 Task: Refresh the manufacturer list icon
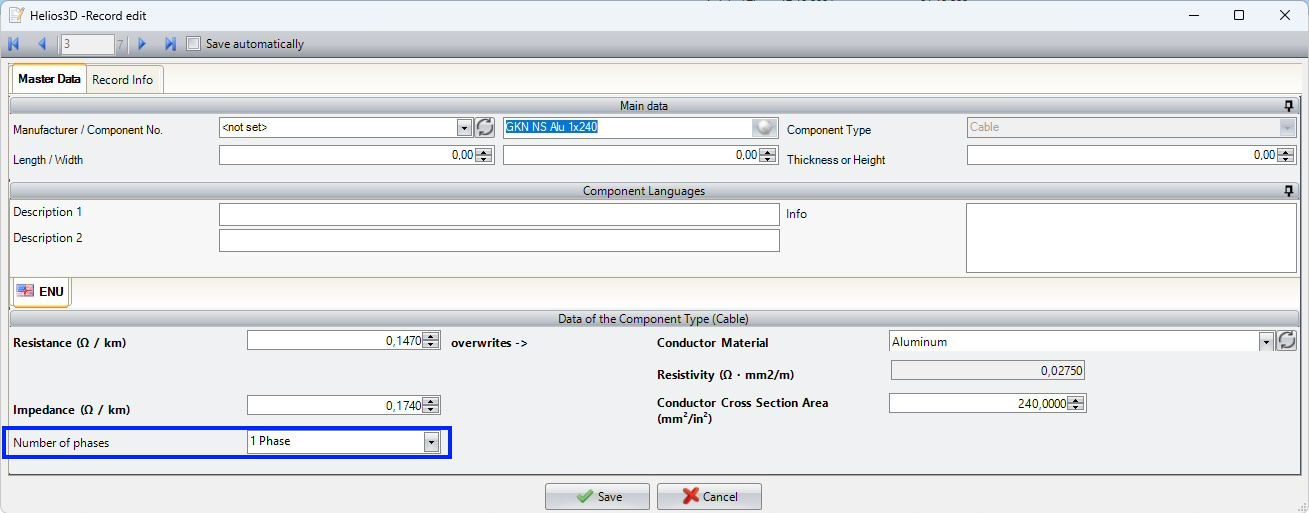[485, 127]
